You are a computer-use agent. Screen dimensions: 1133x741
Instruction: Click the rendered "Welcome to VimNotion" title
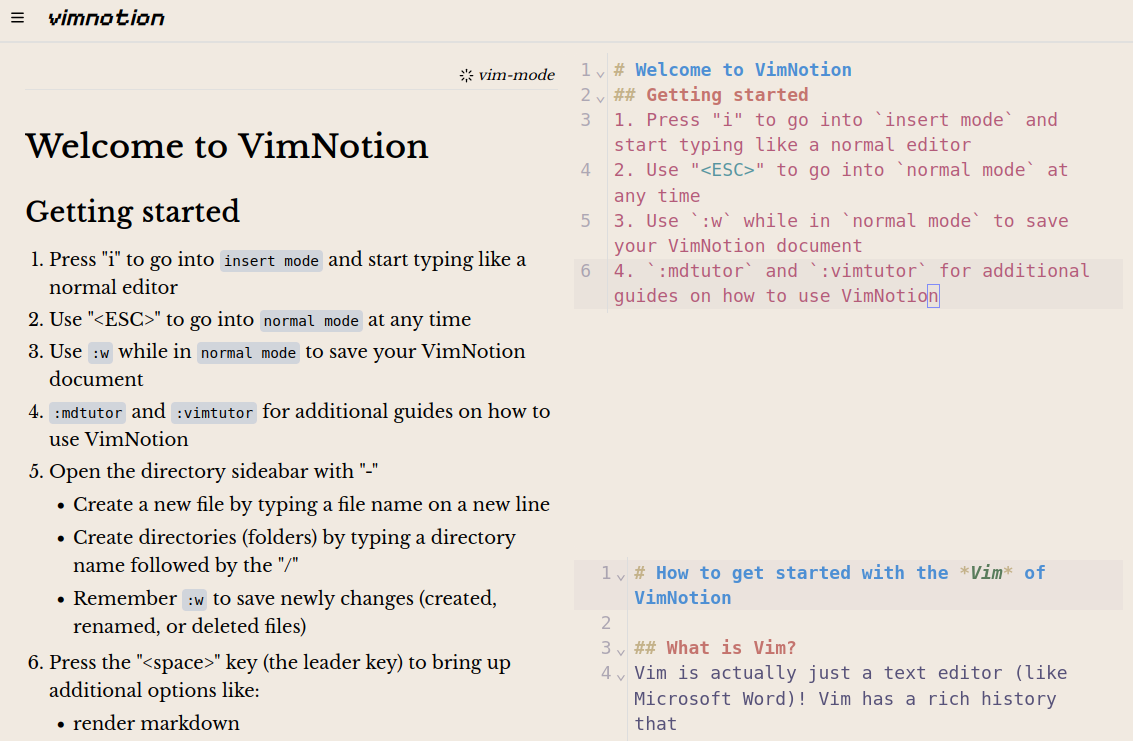pos(227,146)
